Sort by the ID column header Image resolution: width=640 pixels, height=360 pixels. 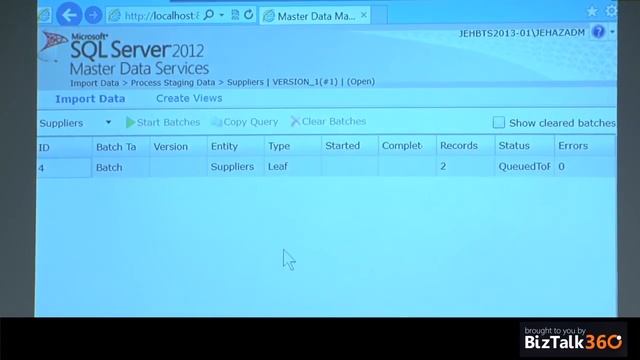(x=64, y=147)
